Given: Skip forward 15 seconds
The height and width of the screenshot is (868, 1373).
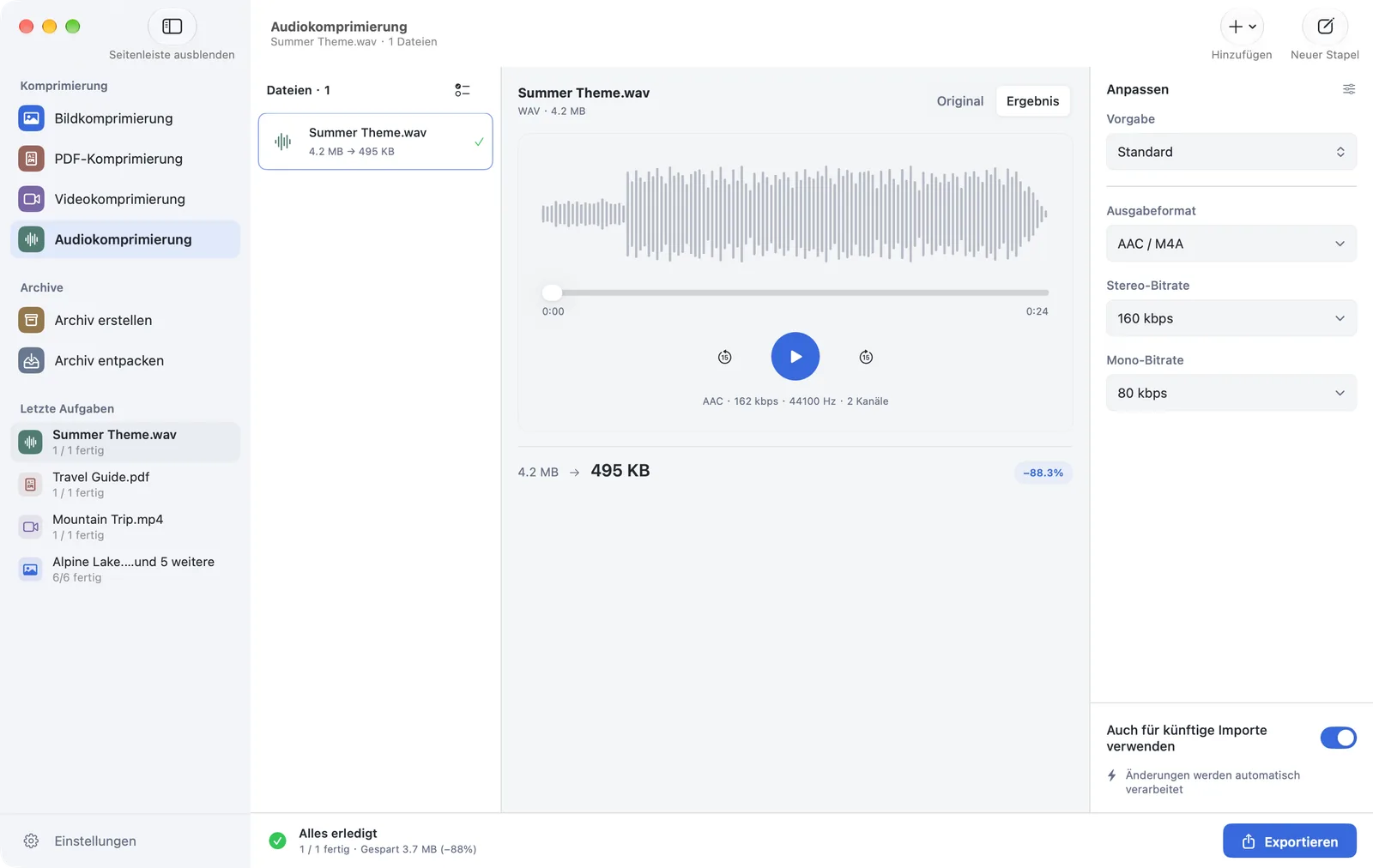Looking at the screenshot, I should 866,357.
